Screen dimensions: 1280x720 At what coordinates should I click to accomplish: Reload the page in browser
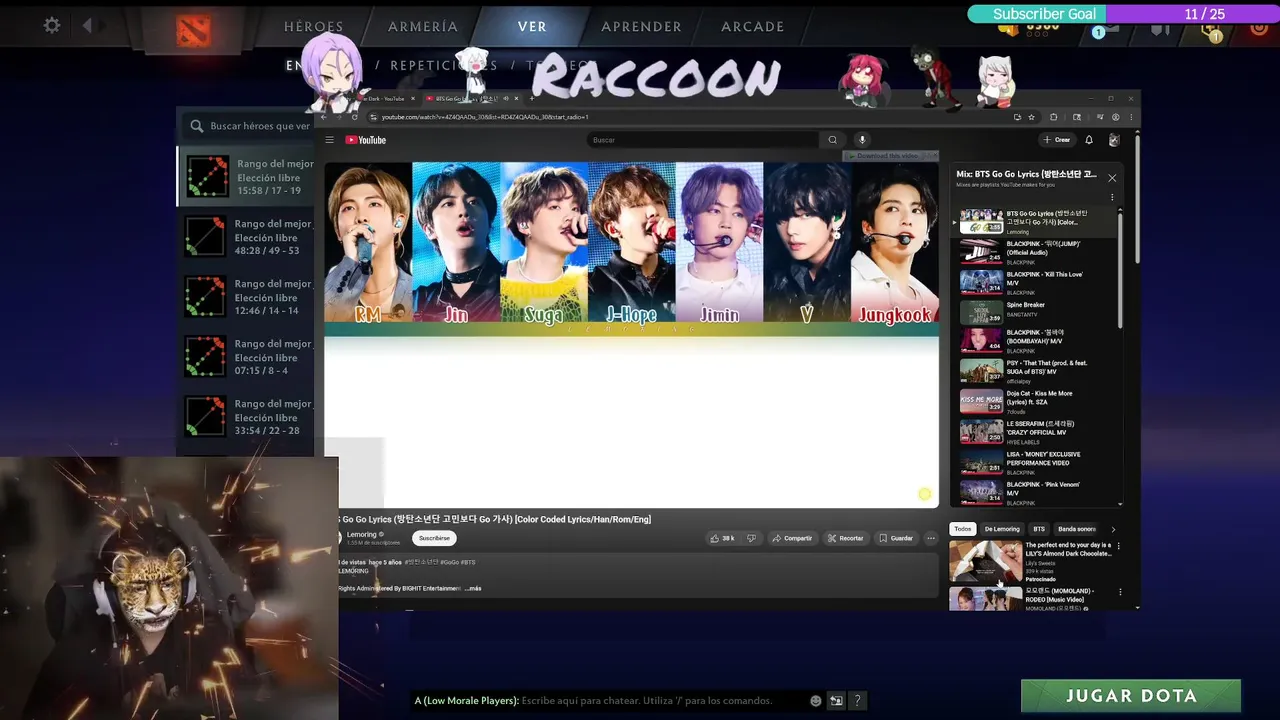pos(354,117)
